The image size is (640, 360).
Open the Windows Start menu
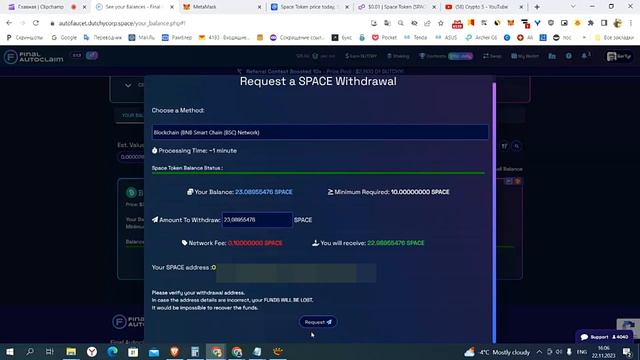[9, 351]
